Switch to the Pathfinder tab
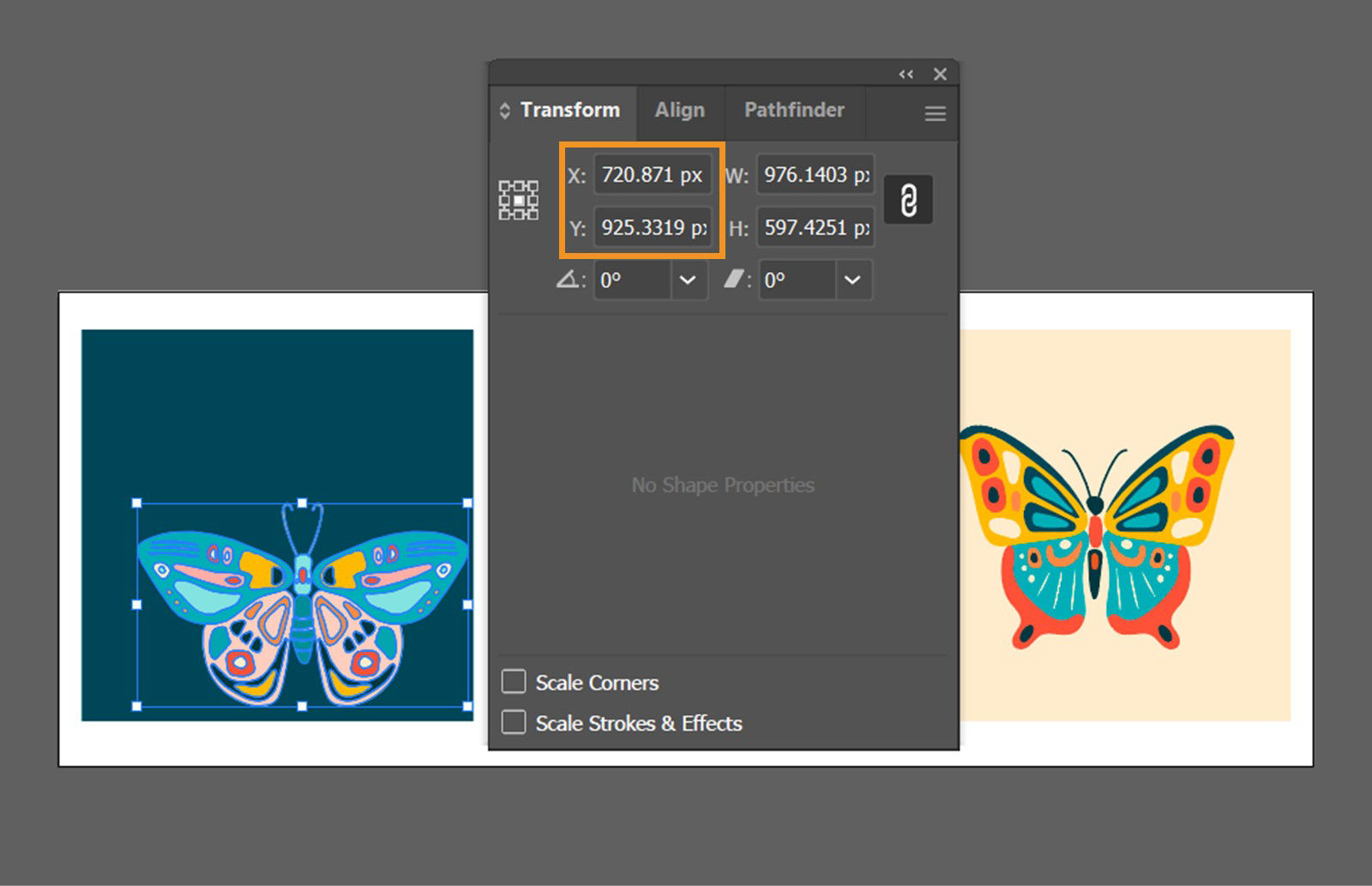Screen dimensions: 1372x886 794,110
